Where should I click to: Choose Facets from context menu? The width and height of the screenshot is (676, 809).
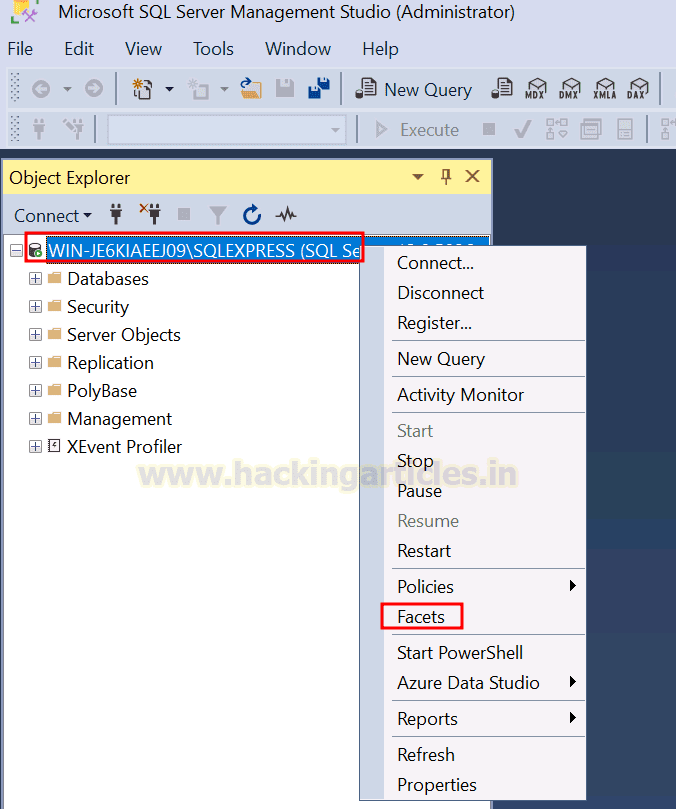pyautogui.click(x=421, y=617)
